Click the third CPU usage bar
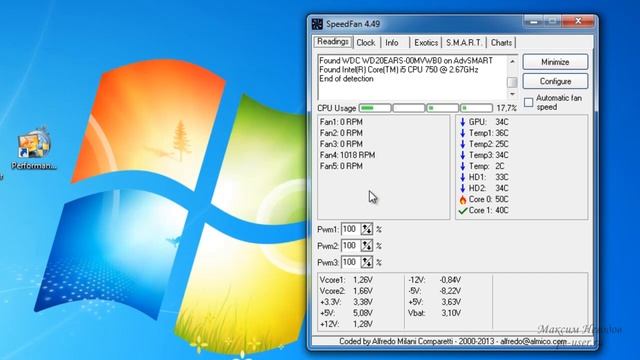This screenshot has width=640, height=360. 442,108
